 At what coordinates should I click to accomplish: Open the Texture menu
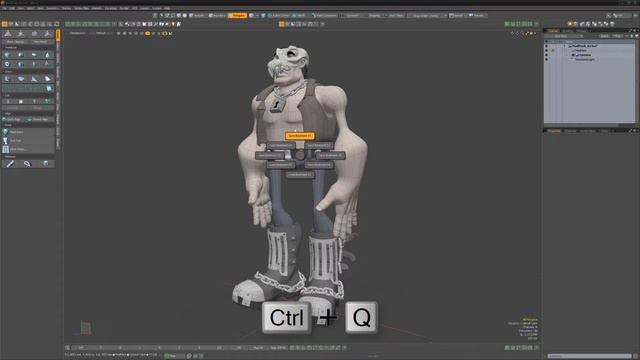pyautogui.click(x=67, y=8)
